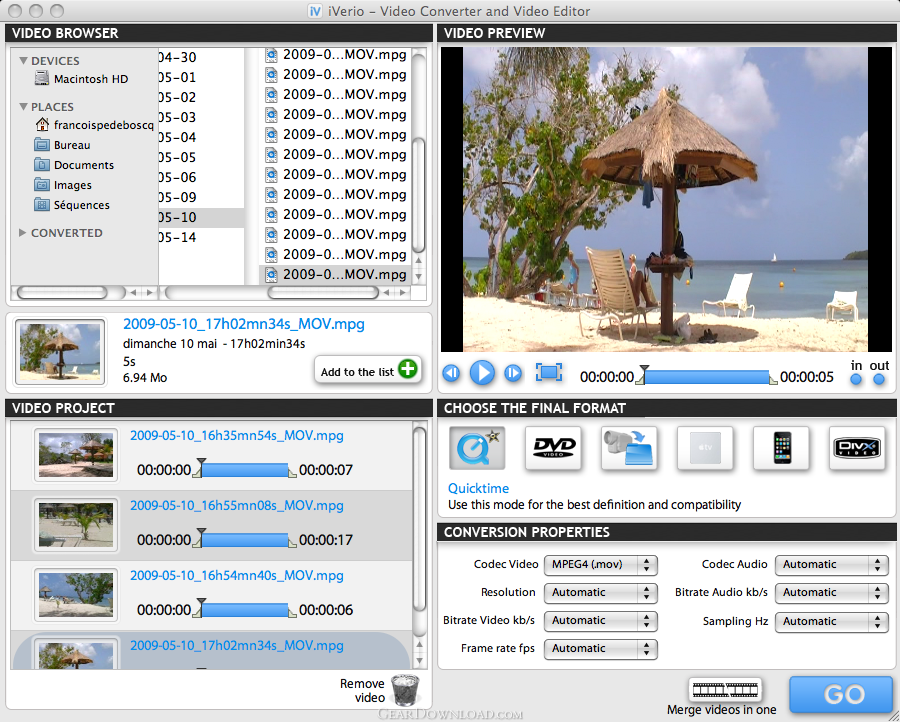Click down arrow of project list scrollbar
The width and height of the screenshot is (900, 722).
420,661
